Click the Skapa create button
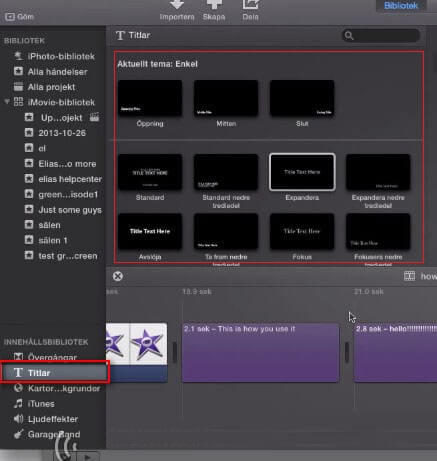437x461 pixels. coord(214,11)
